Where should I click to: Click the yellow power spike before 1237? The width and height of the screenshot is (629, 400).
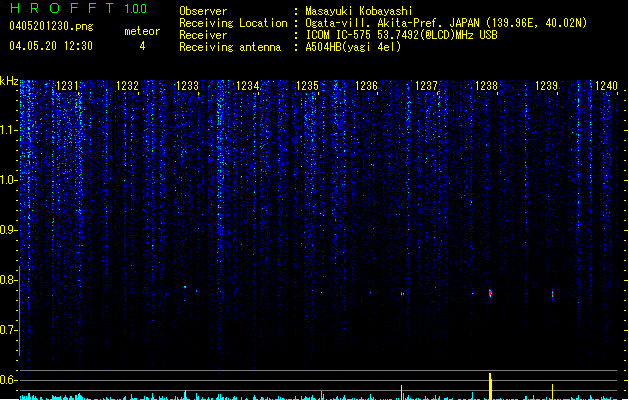click(x=402, y=392)
